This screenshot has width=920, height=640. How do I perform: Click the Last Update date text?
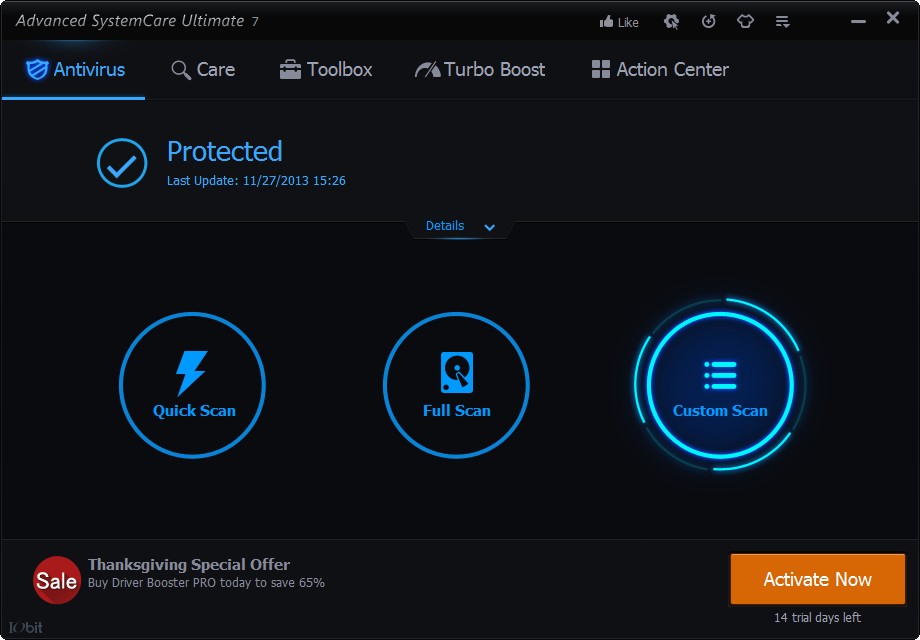point(256,181)
